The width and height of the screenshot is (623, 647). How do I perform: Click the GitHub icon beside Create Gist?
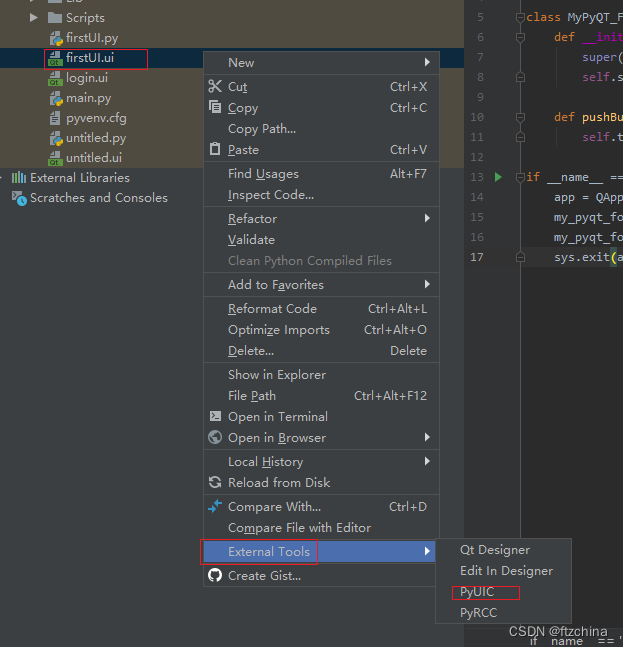[x=215, y=575]
